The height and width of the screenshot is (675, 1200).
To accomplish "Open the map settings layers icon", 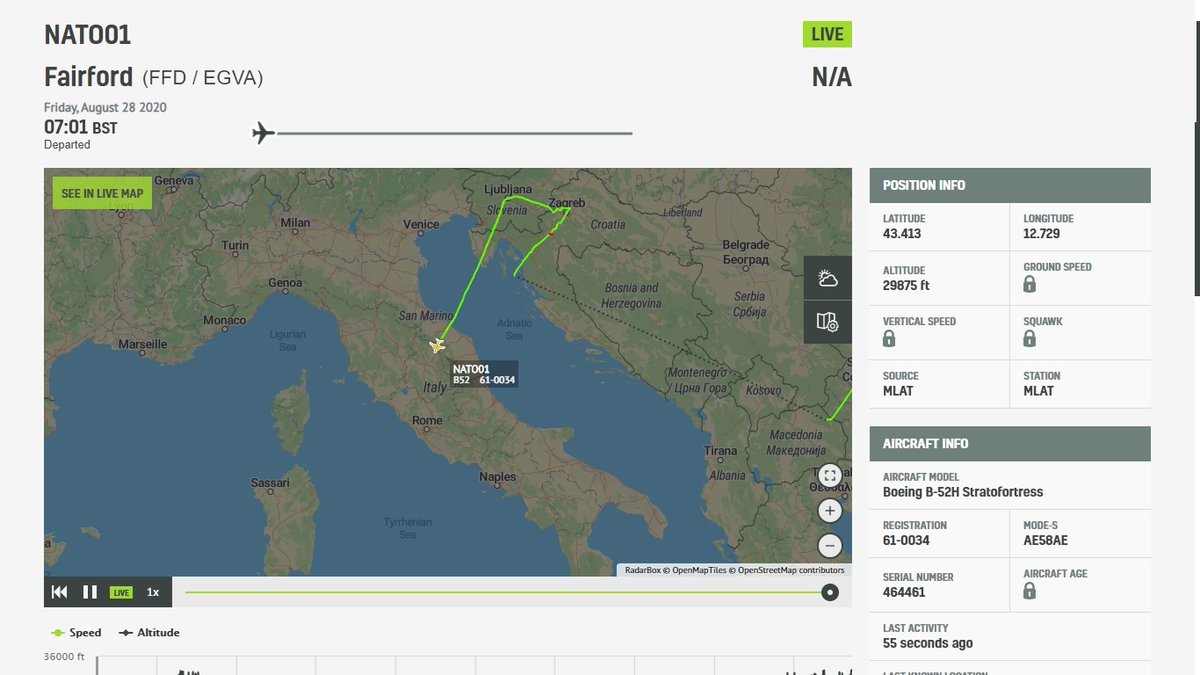I will [x=828, y=322].
